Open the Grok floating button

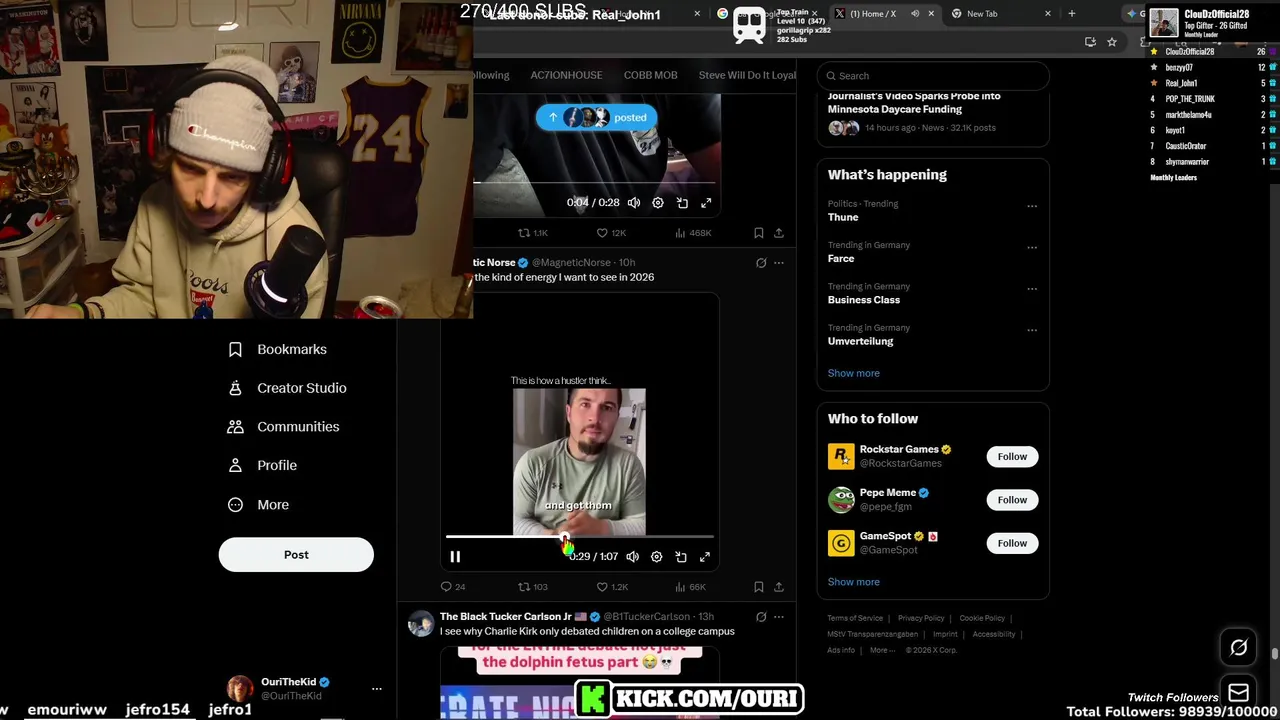pos(1238,648)
